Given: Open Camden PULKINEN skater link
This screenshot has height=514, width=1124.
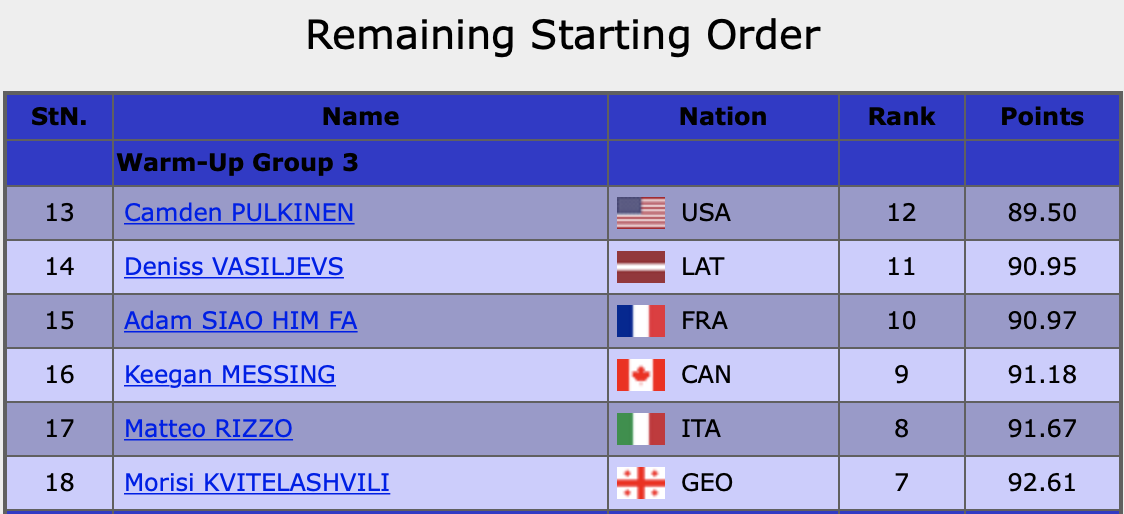Looking at the screenshot, I should tap(239, 213).
